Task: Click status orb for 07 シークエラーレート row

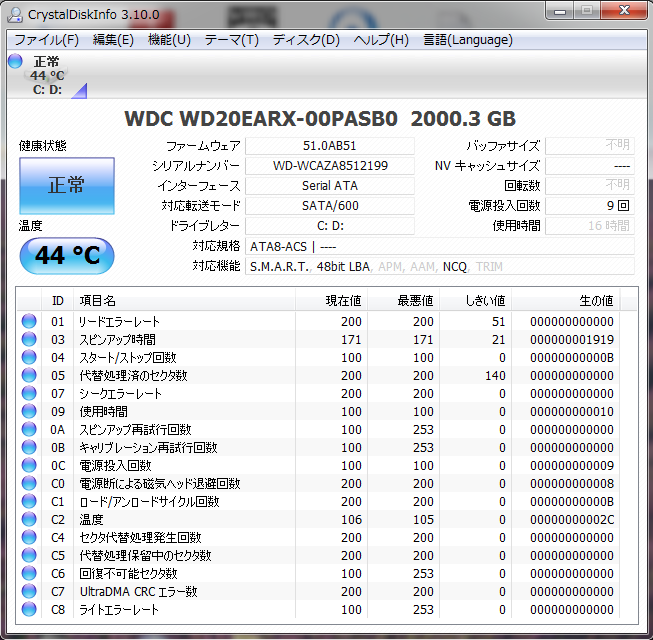Action: click(x=29, y=393)
